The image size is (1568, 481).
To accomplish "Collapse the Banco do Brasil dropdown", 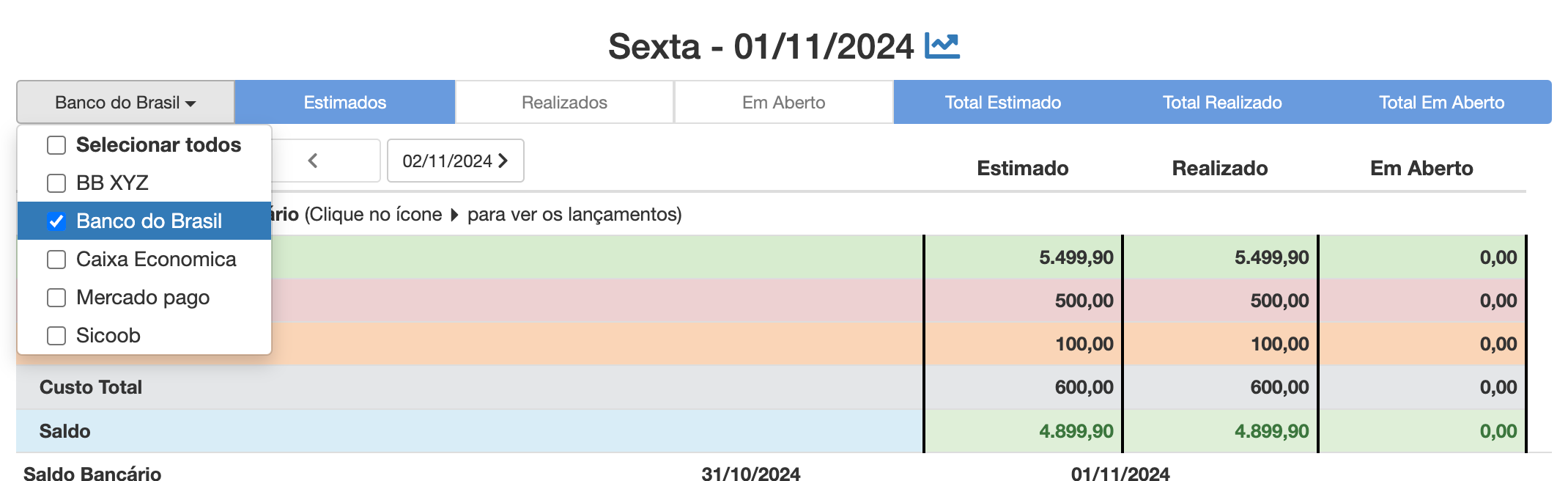I will (x=125, y=103).
